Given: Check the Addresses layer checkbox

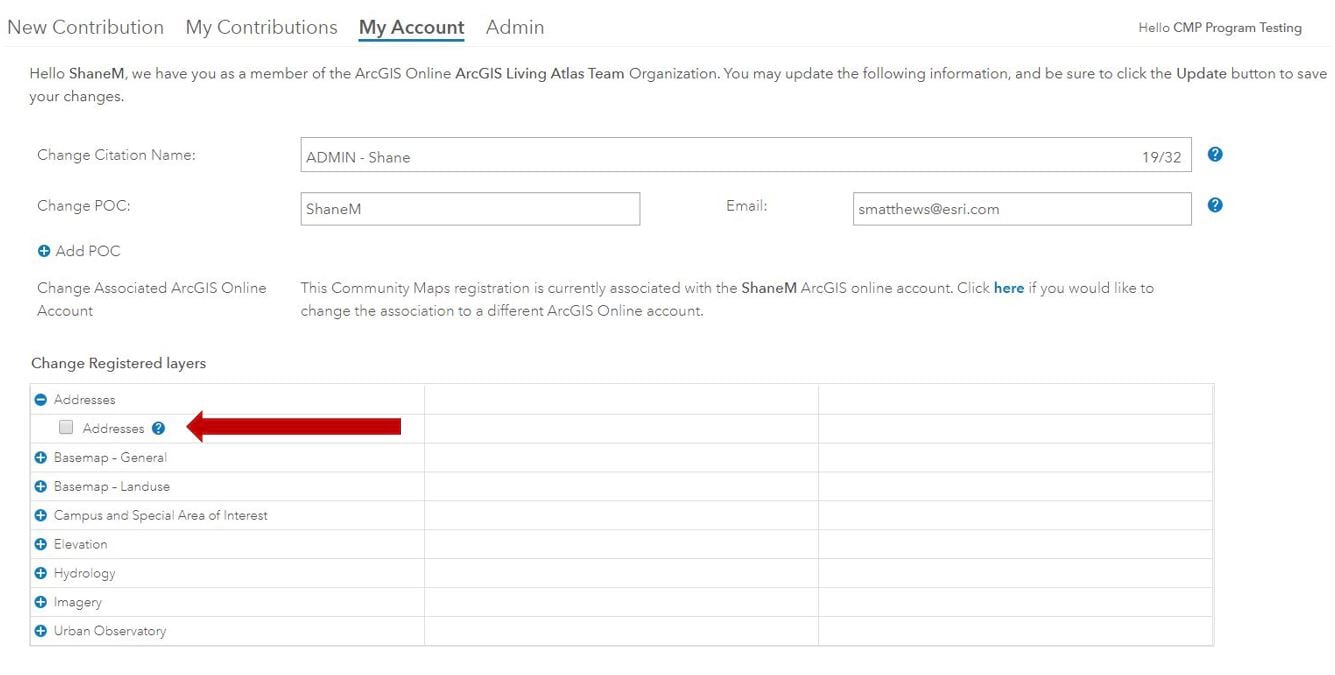Looking at the screenshot, I should pos(67,427).
